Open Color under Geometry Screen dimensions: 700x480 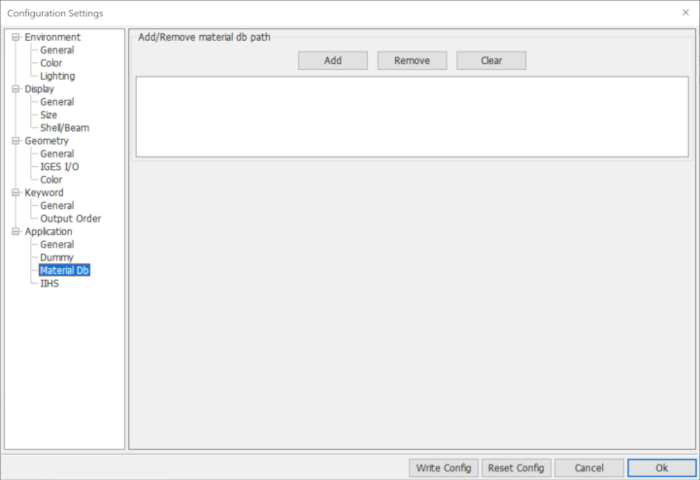click(x=51, y=179)
